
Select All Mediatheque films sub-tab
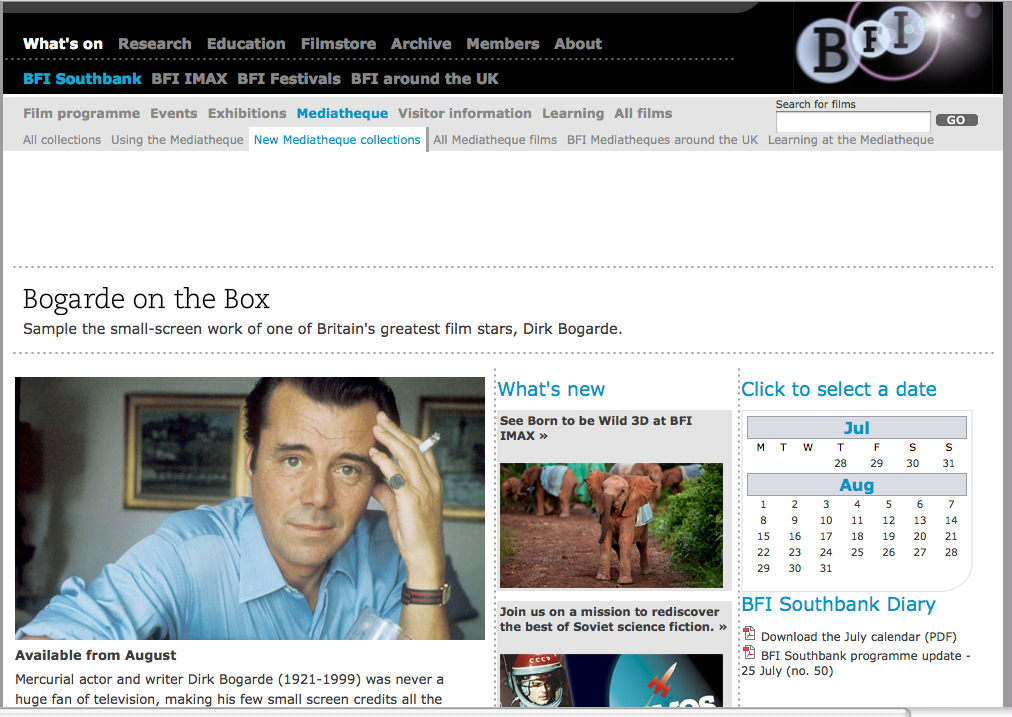495,140
